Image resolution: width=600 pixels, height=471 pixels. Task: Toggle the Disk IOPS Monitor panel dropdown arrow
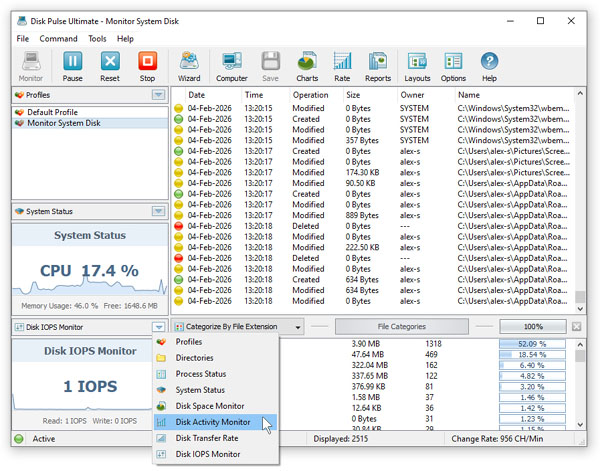(x=158, y=327)
